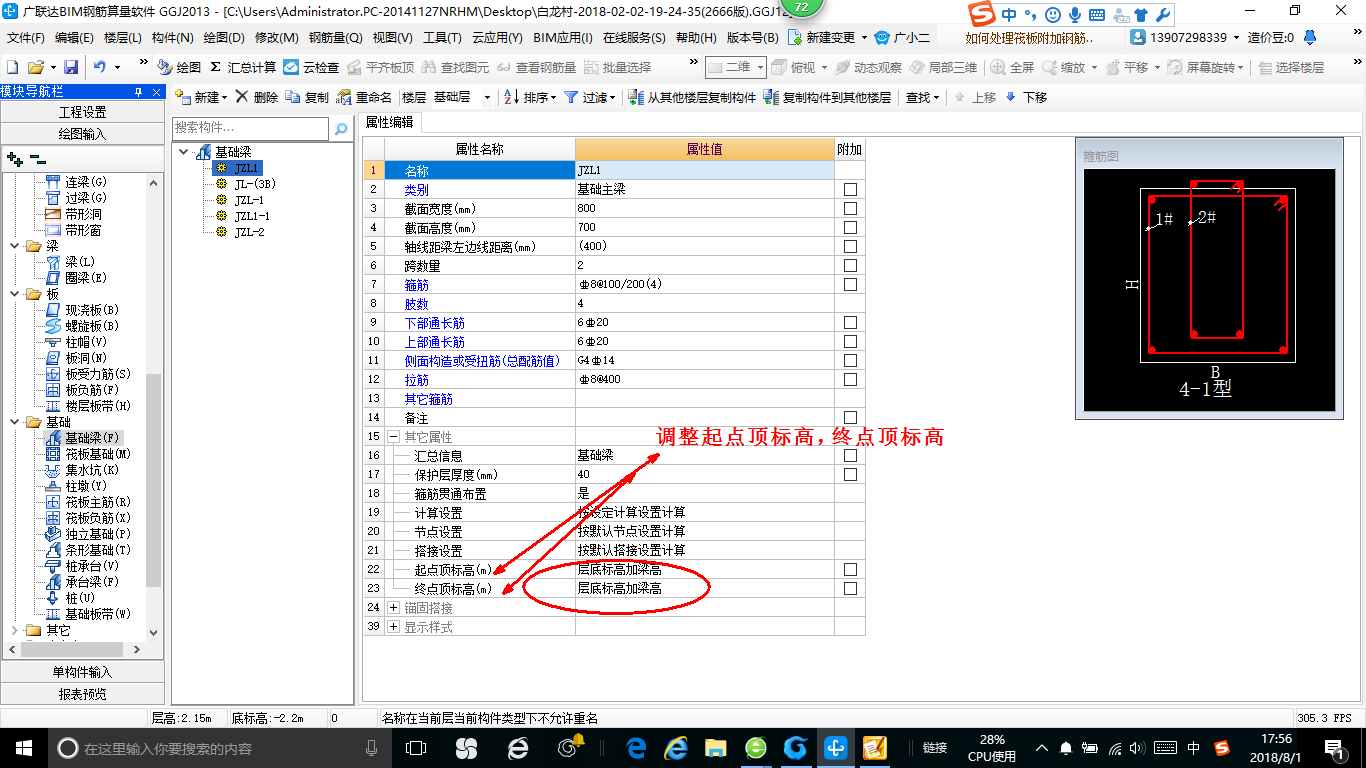Tick the 附加 checkbox for 终点顶标高 row
This screenshot has width=1366, height=768.
(x=850, y=588)
